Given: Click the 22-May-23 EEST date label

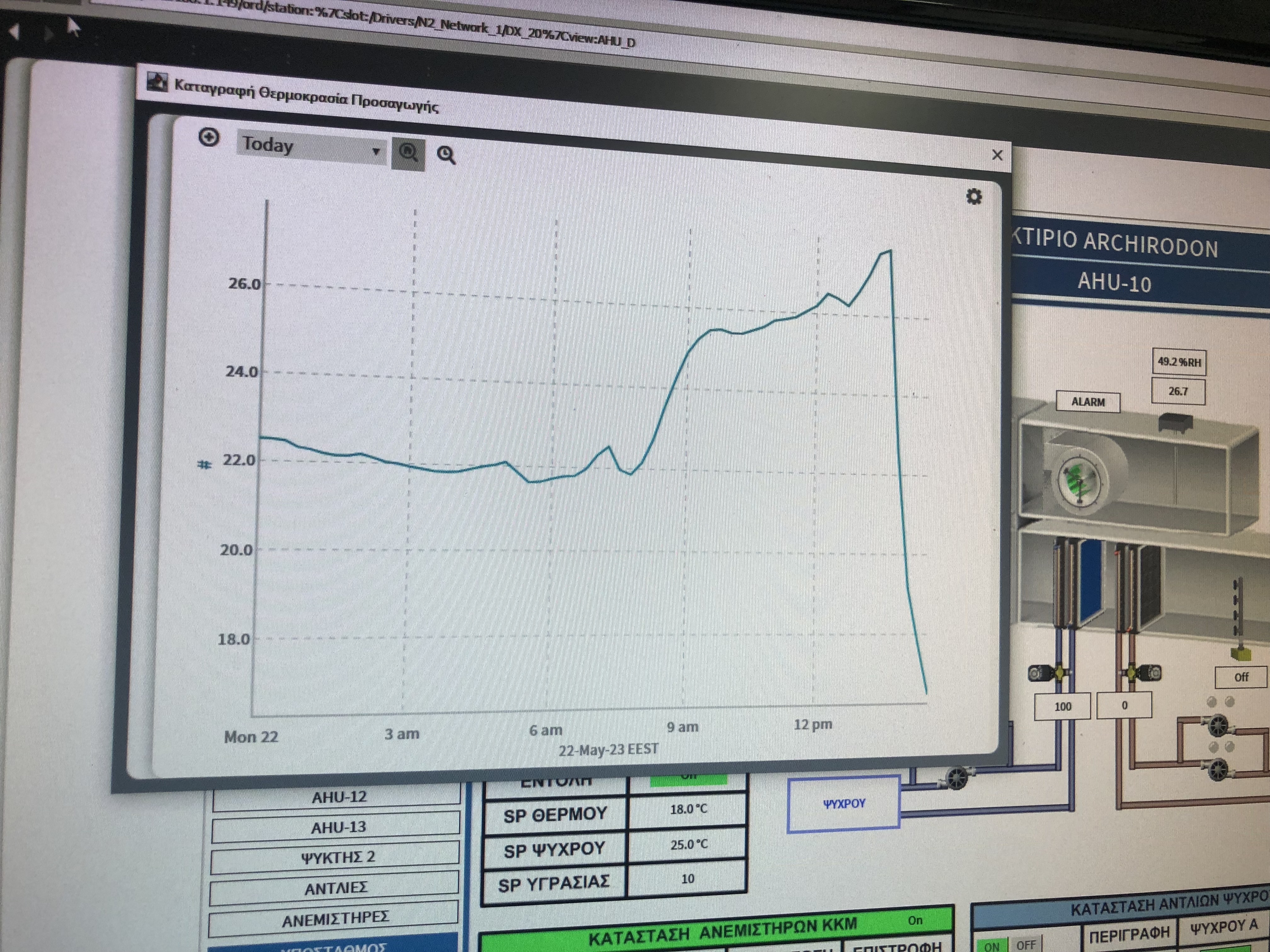Looking at the screenshot, I should pos(608,750).
